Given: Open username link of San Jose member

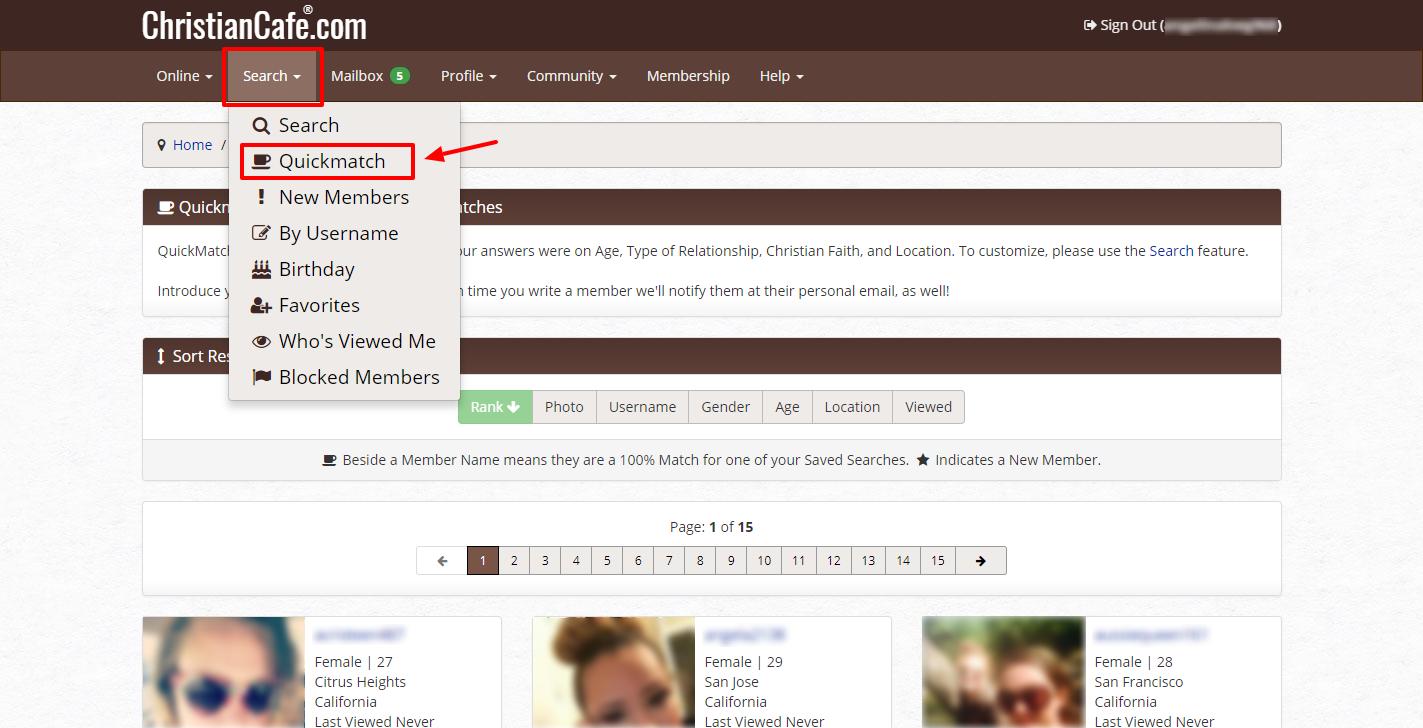Looking at the screenshot, I should coord(745,635).
